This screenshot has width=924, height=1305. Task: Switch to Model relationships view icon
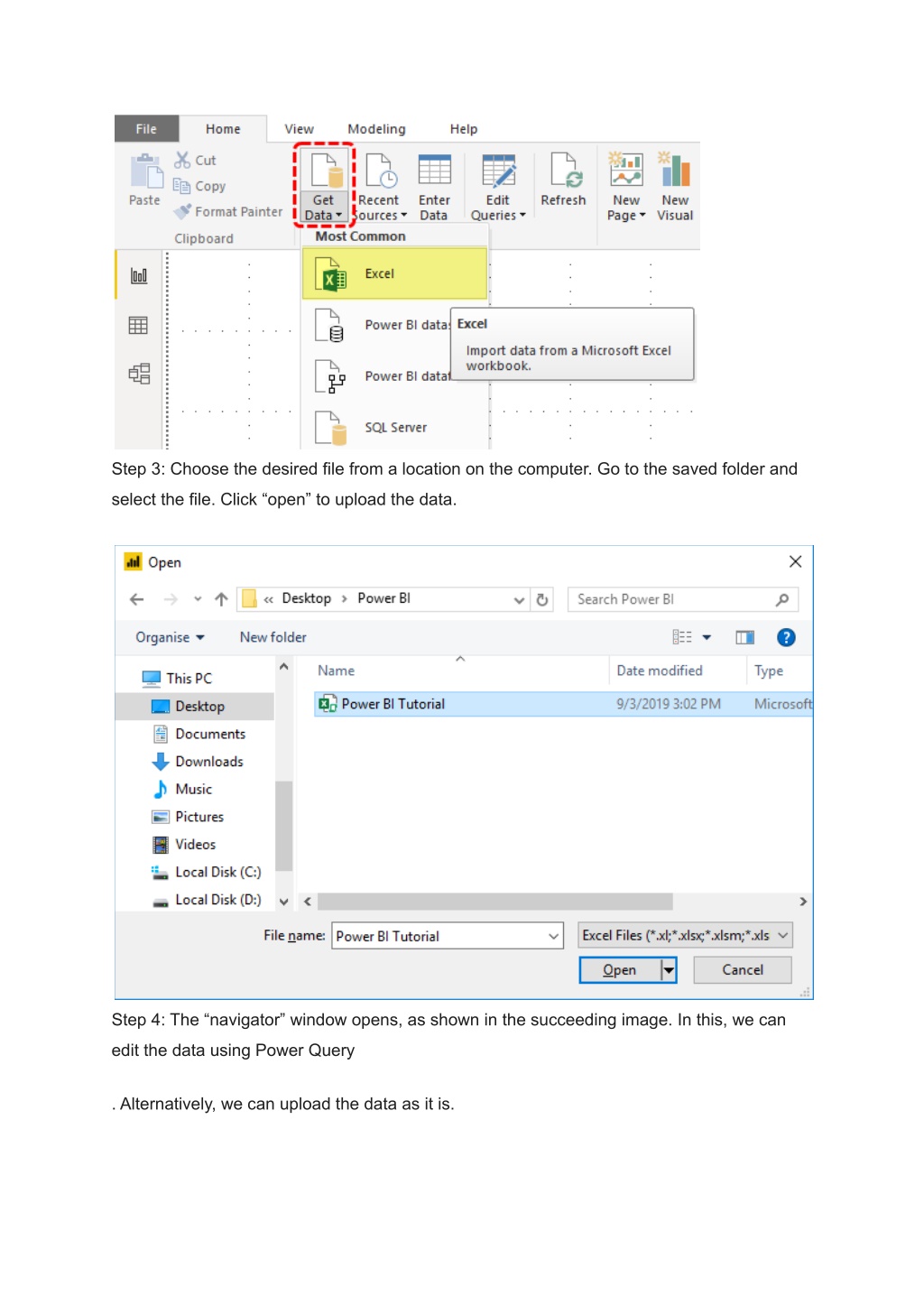(x=139, y=374)
